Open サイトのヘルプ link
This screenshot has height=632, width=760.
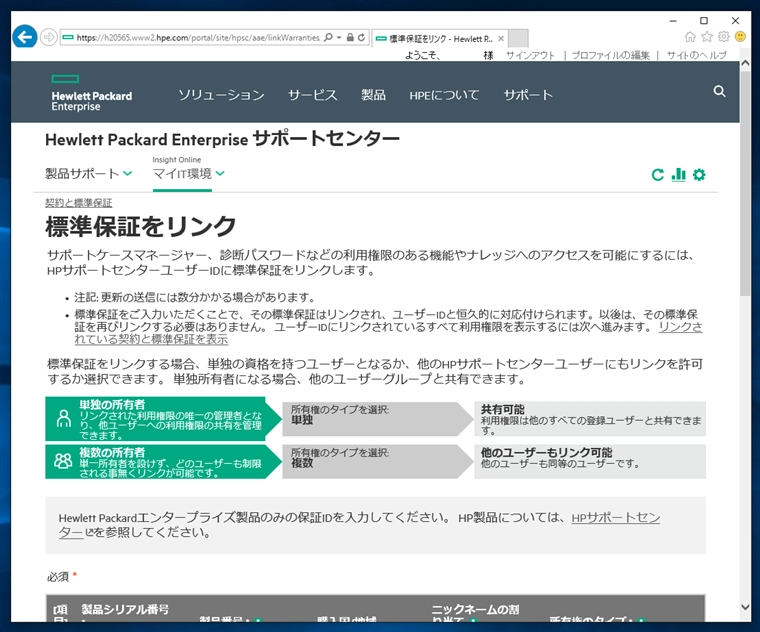tap(697, 55)
